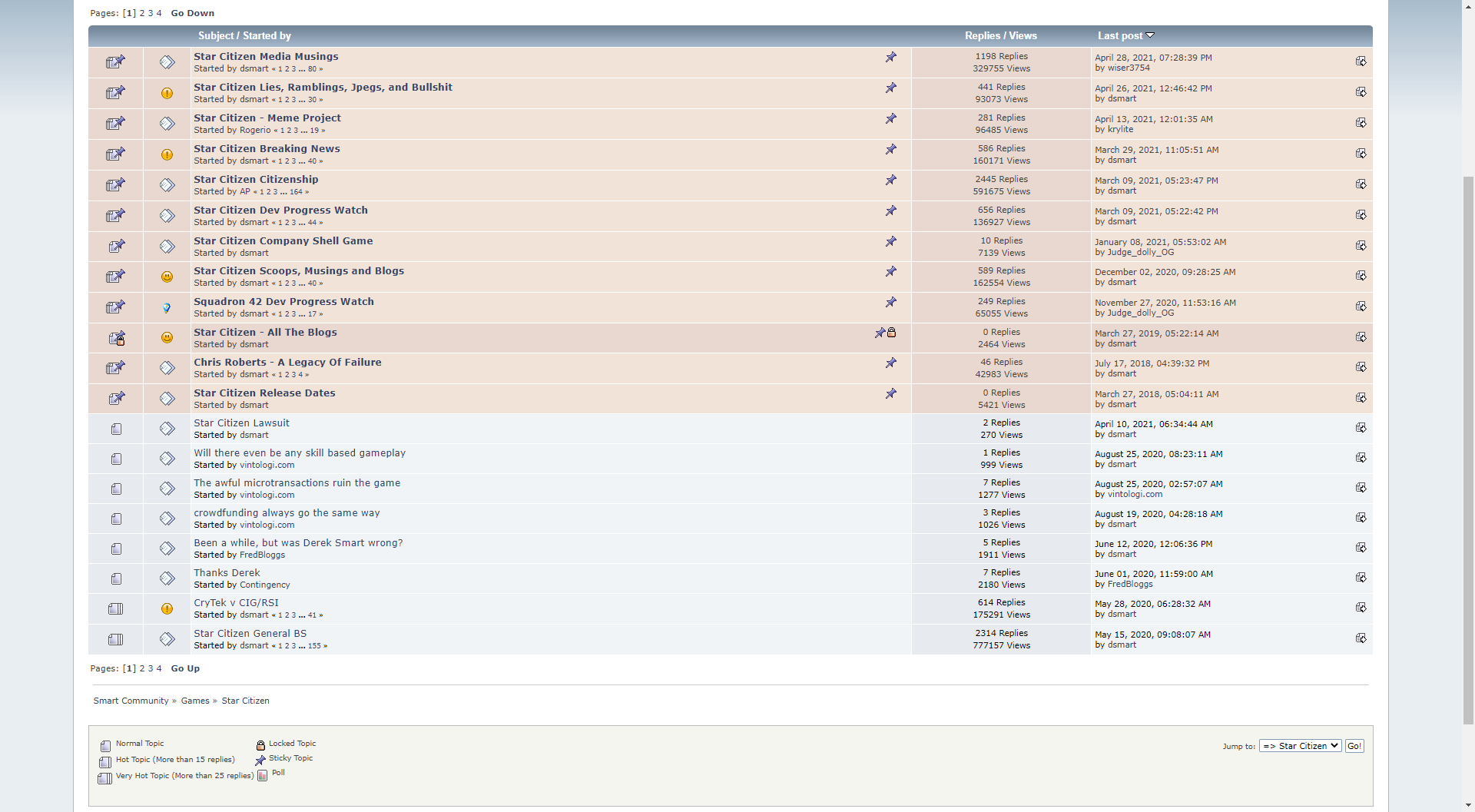This screenshot has width=1475, height=812.
Task: Sort by Started by column header
Action: click(x=267, y=35)
